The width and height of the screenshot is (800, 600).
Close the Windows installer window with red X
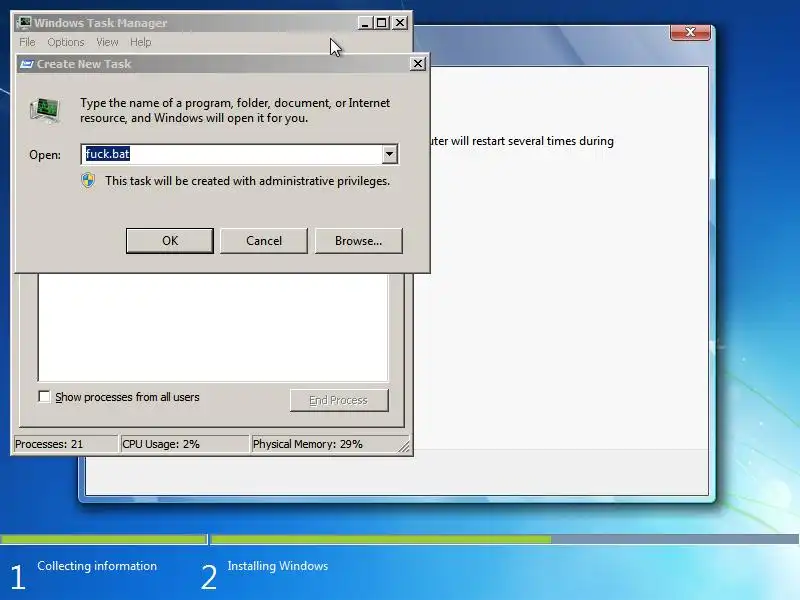(690, 32)
